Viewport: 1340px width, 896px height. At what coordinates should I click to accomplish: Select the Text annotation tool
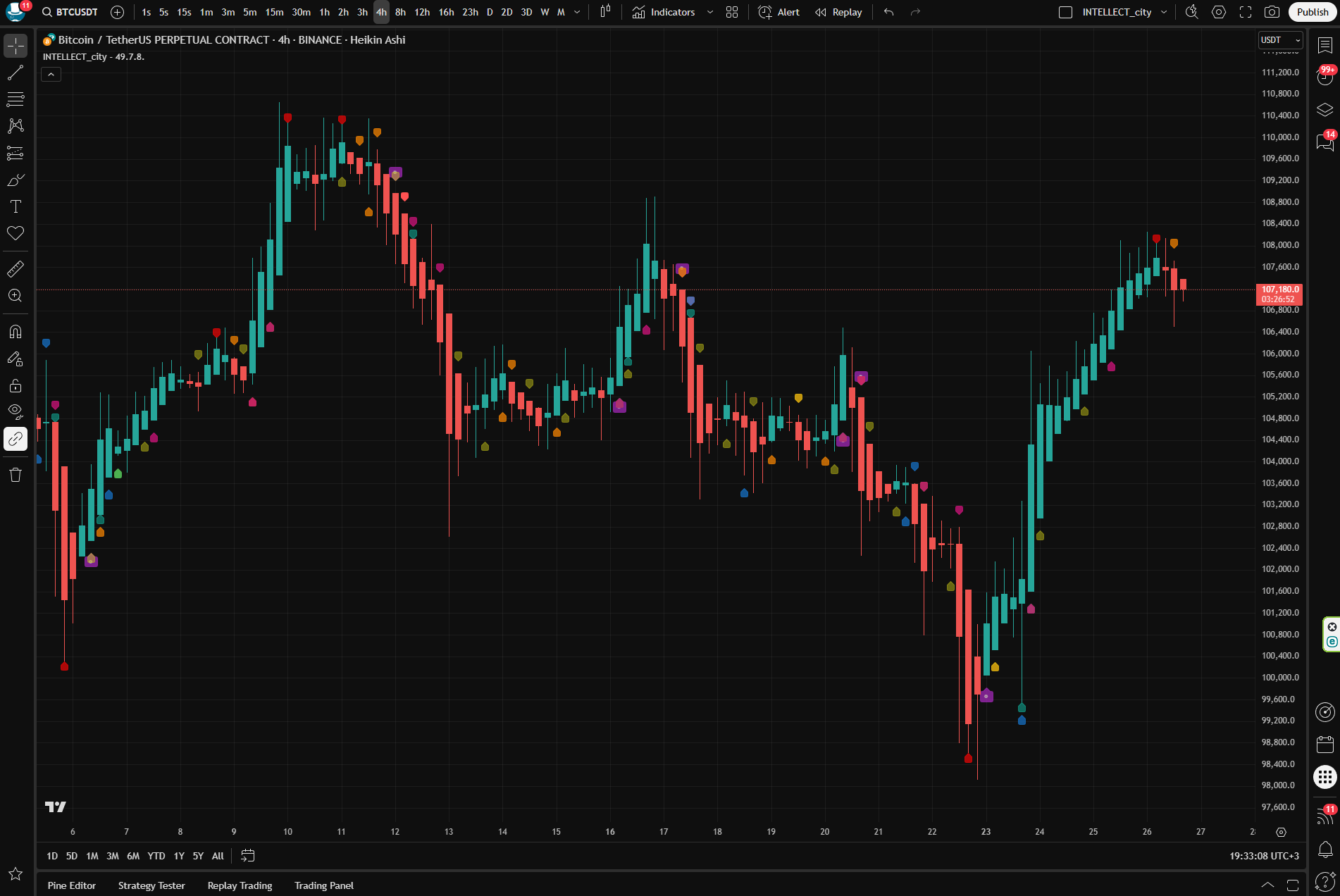pyautogui.click(x=15, y=206)
